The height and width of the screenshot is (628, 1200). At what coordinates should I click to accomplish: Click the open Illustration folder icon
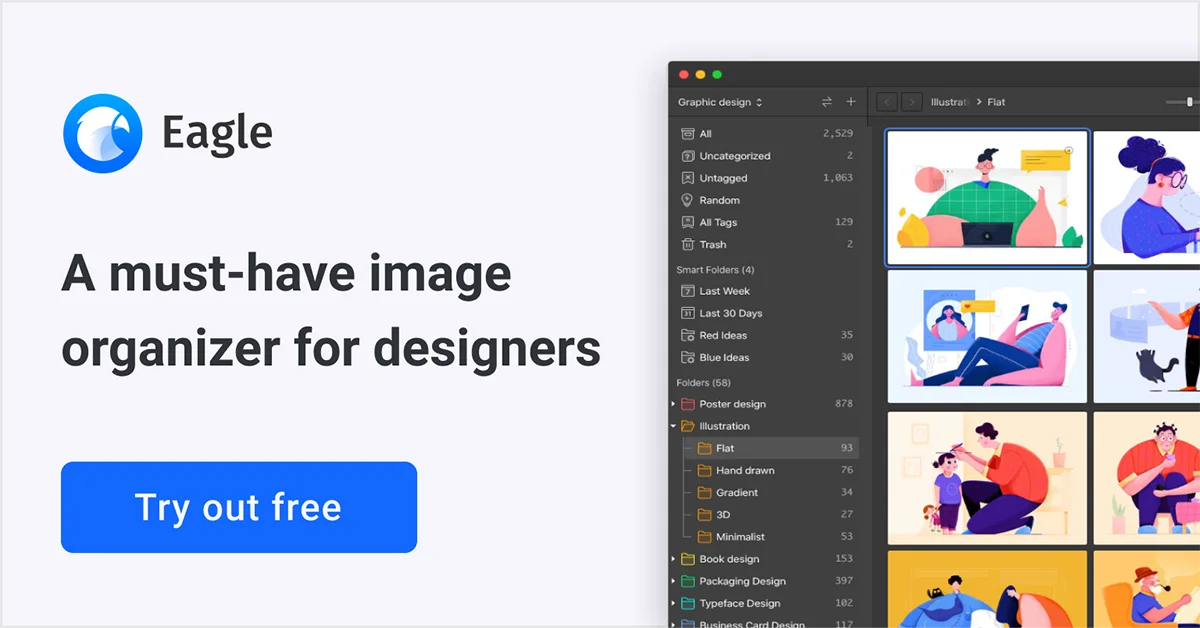pyautogui.click(x=687, y=426)
